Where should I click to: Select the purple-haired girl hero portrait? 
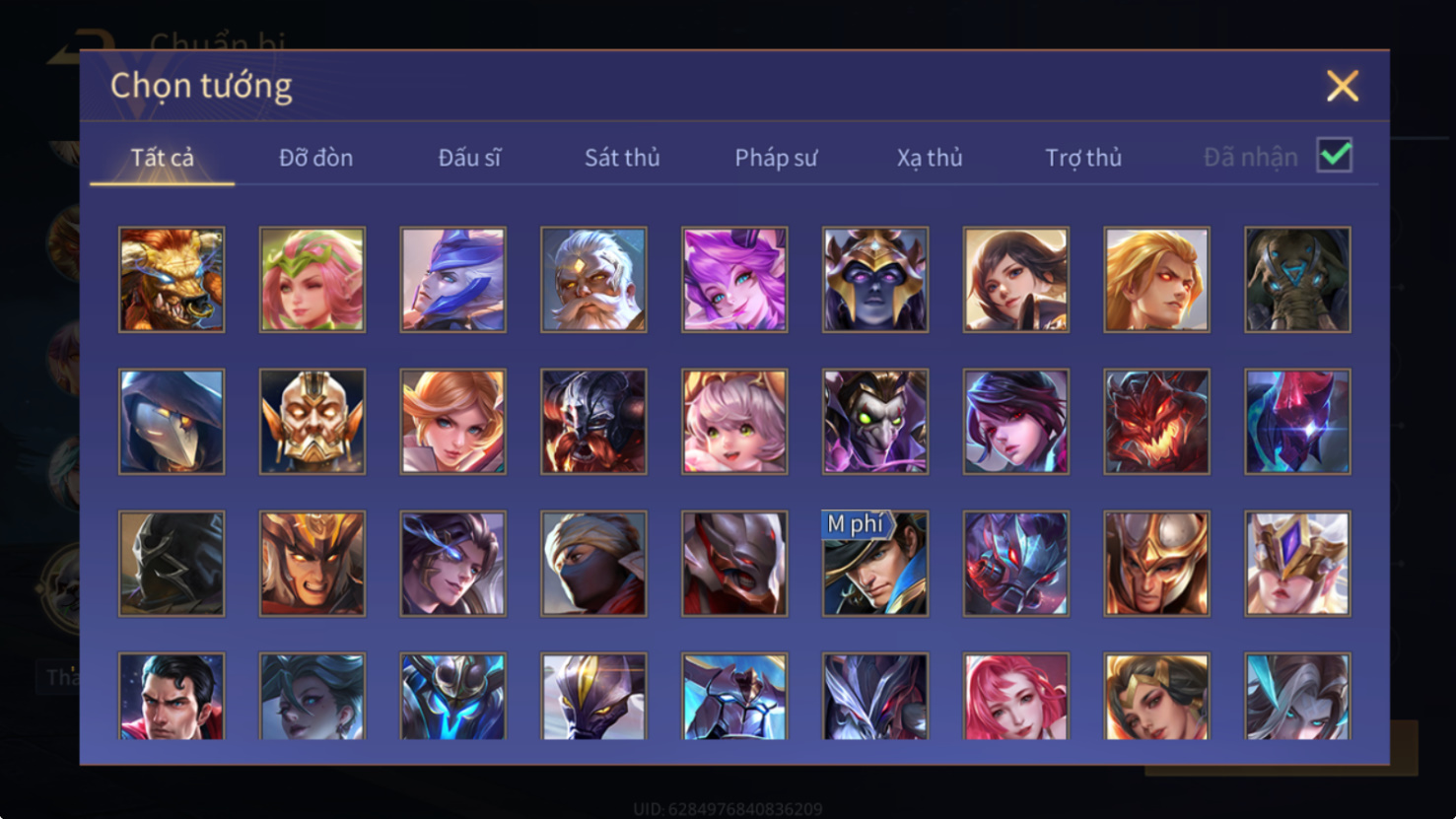(x=734, y=280)
